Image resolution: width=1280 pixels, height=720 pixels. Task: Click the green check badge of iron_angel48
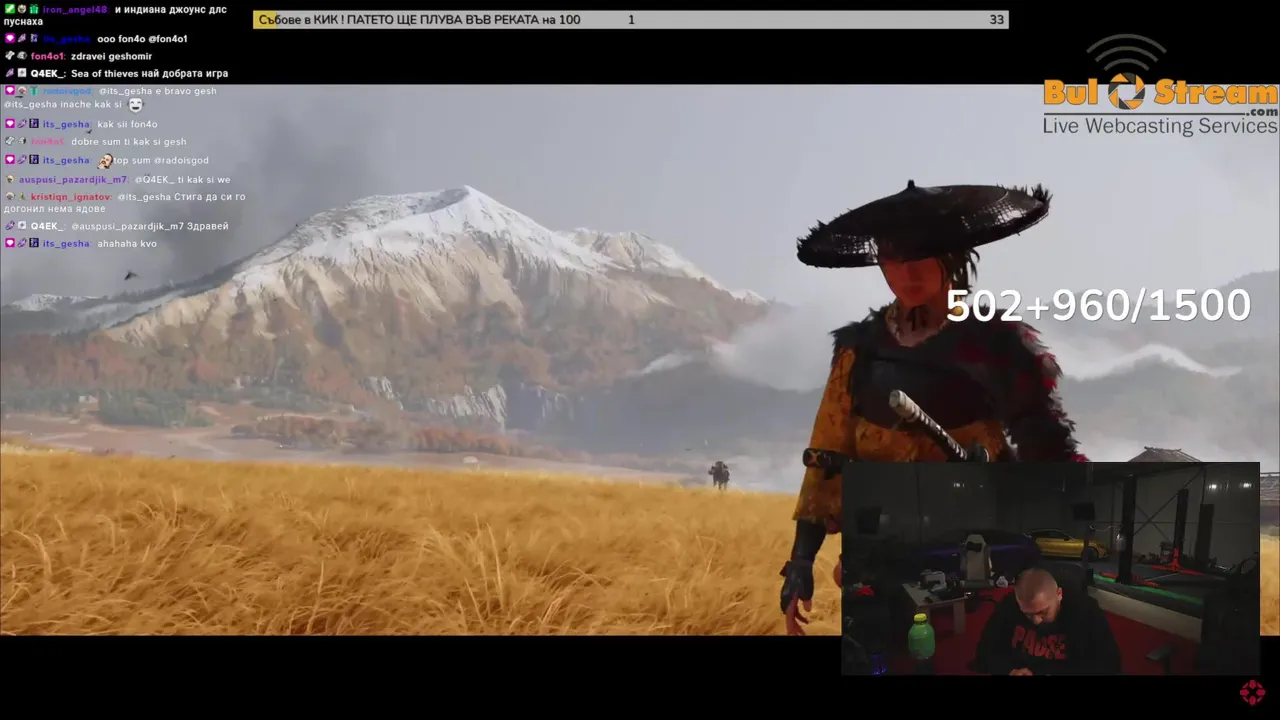[x=9, y=9]
